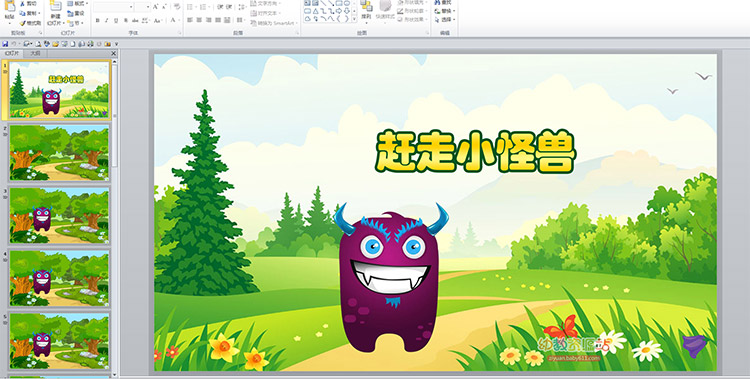The width and height of the screenshot is (750, 379).
Task: Click the Reset (重设) slide button
Action: click(x=76, y=13)
